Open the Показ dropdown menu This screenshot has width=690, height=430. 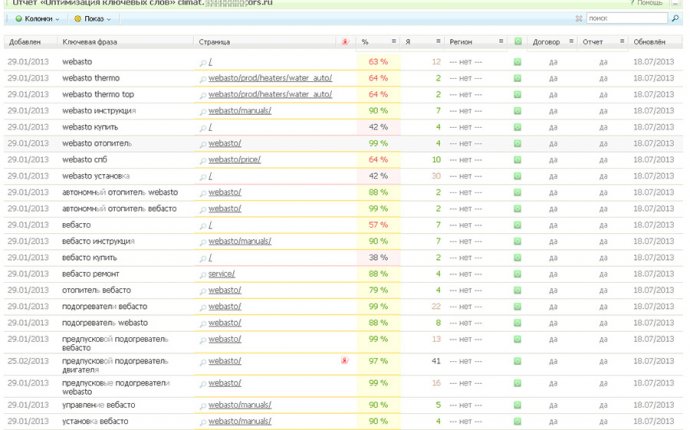92,19
